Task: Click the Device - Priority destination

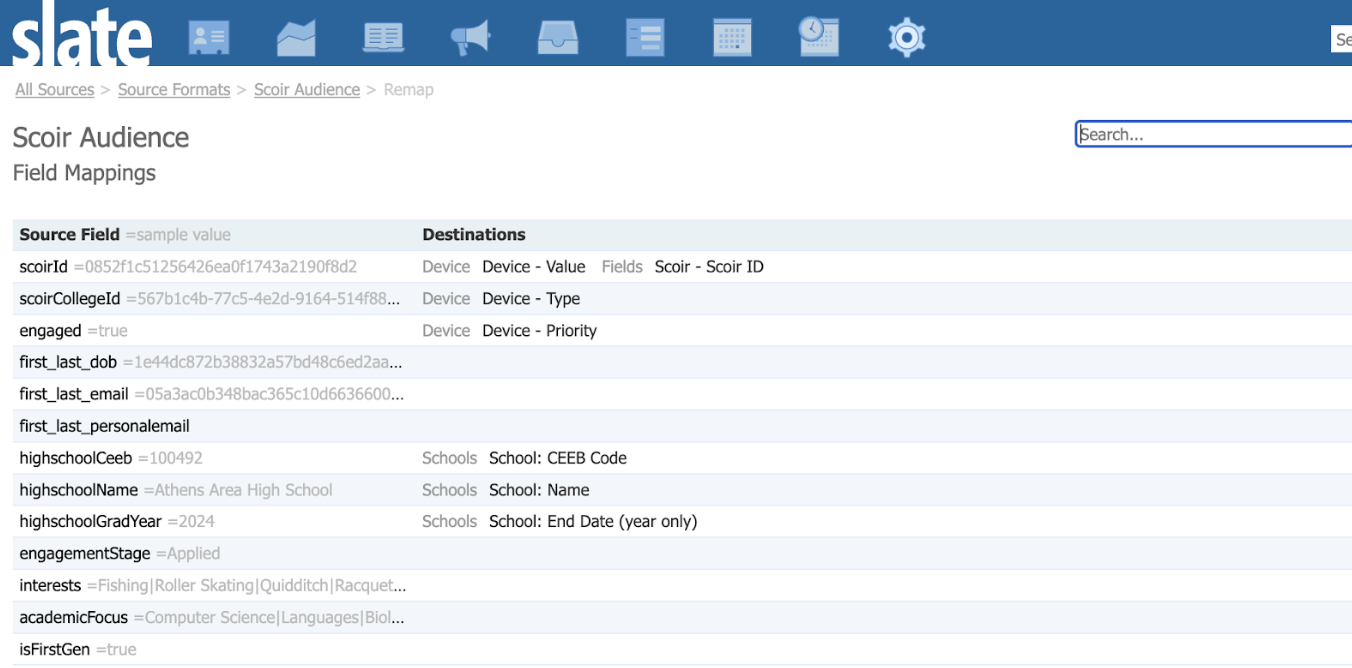Action: (x=539, y=331)
